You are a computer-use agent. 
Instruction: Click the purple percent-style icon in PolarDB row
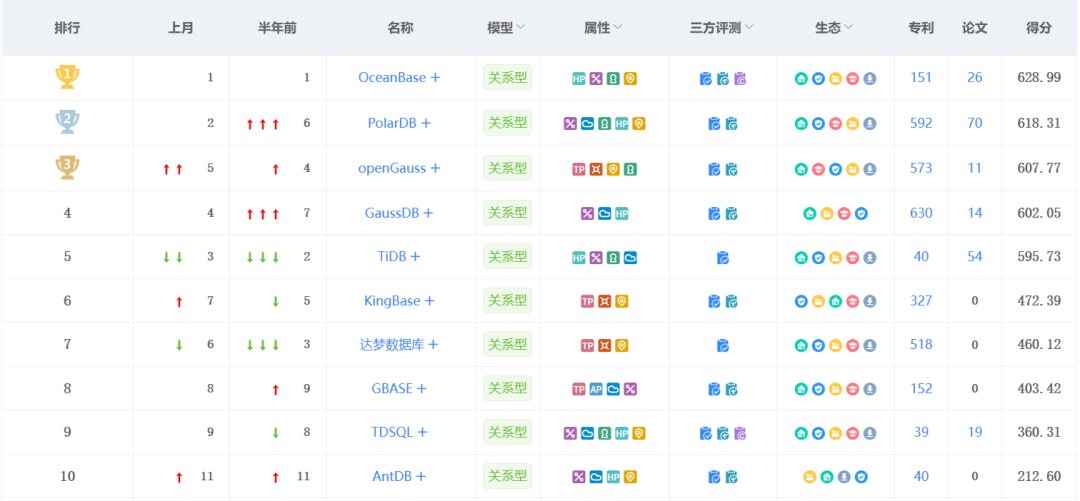(x=570, y=123)
